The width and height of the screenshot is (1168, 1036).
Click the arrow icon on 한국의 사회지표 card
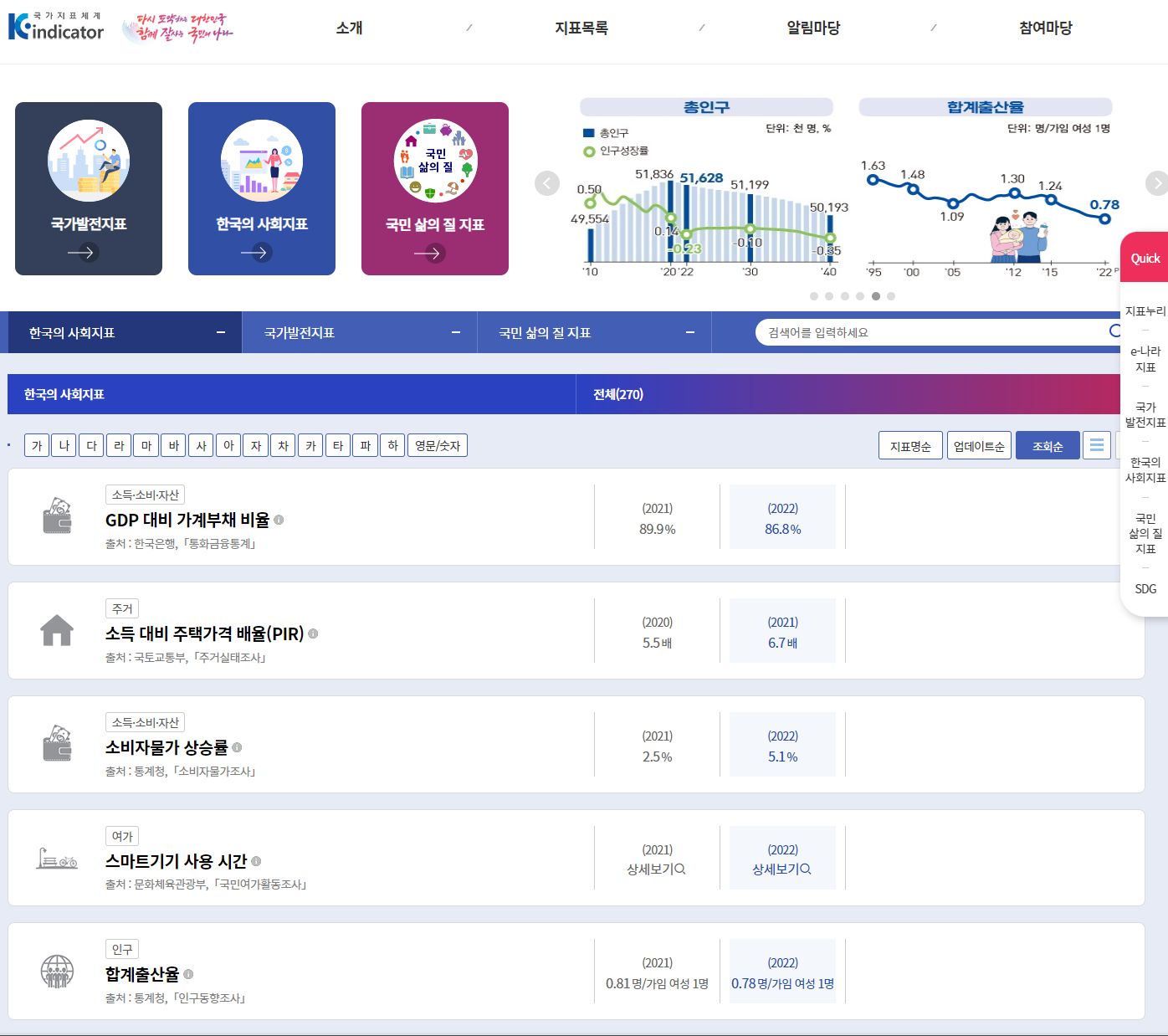point(257,253)
